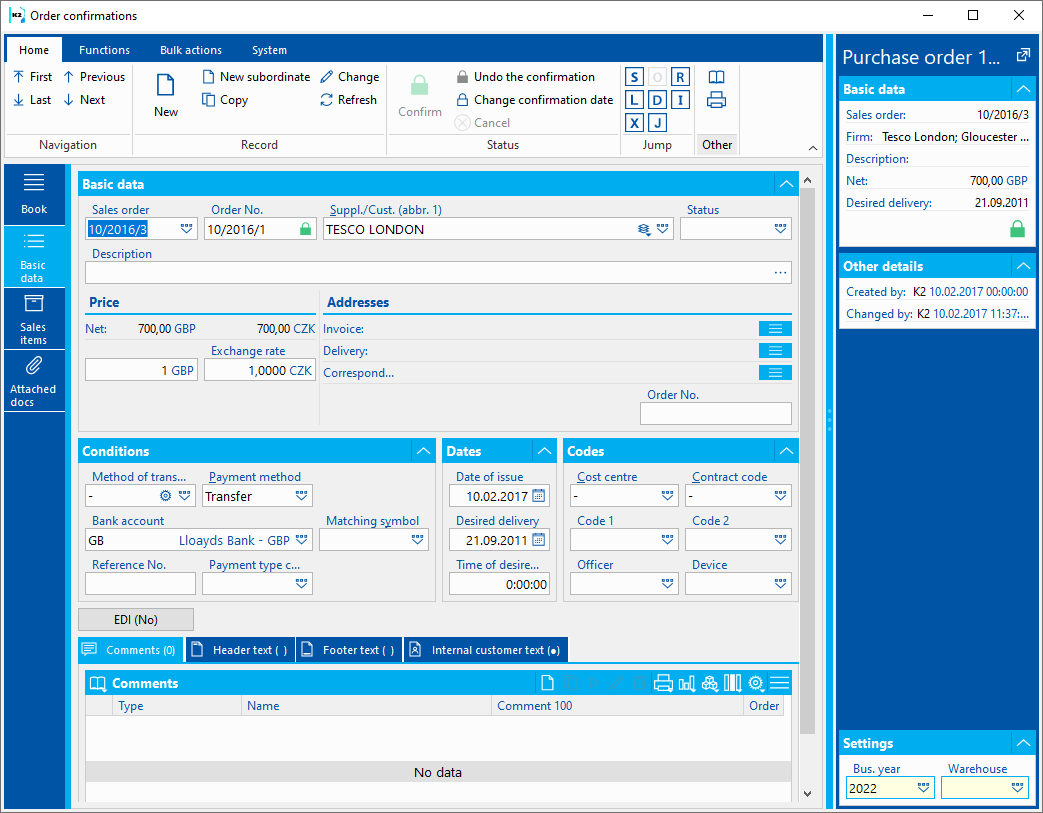Image resolution: width=1043 pixels, height=813 pixels.
Task: Collapse the Dates section
Action: tap(544, 451)
